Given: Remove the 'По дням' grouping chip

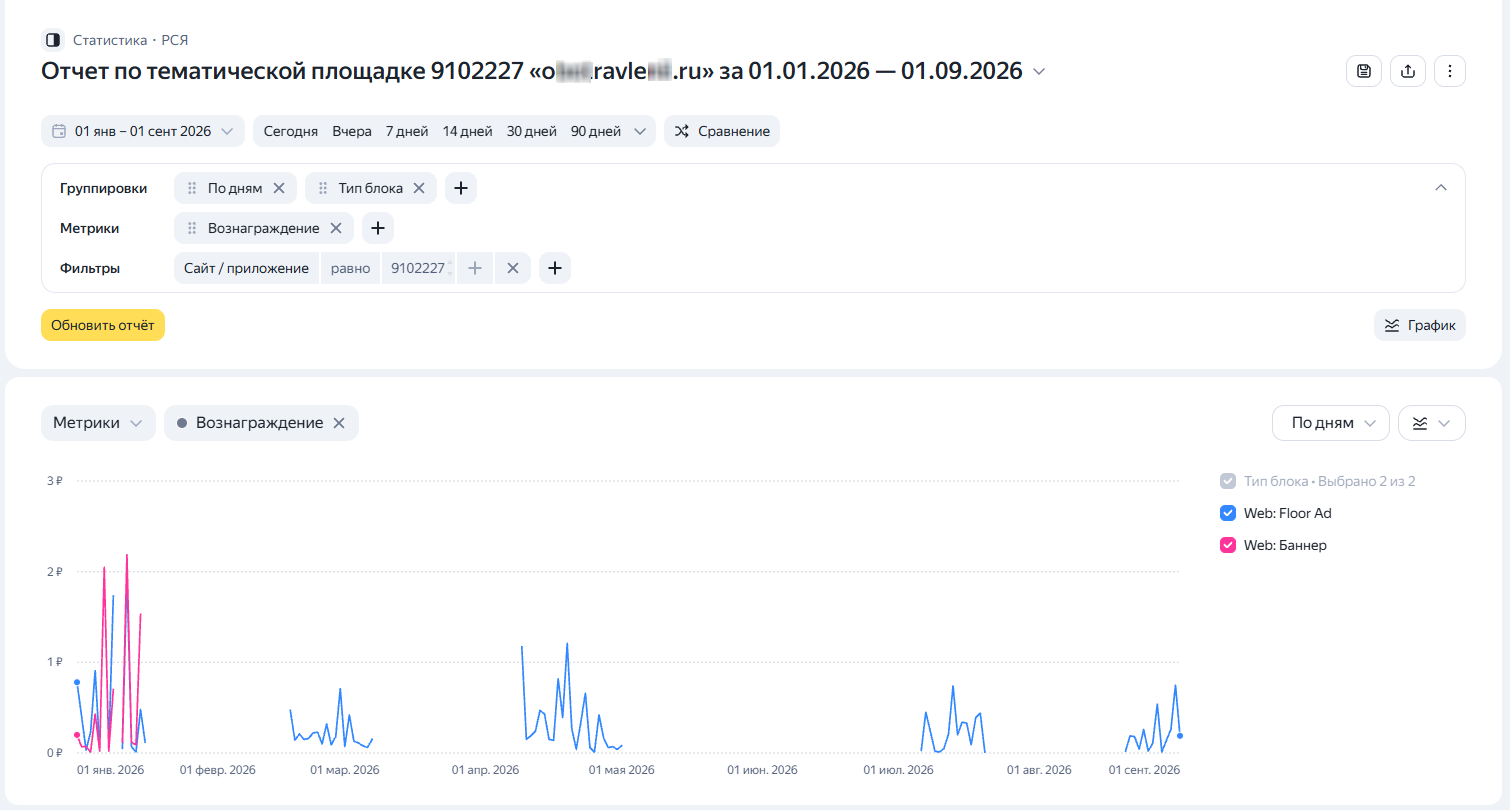Looking at the screenshot, I should (279, 188).
